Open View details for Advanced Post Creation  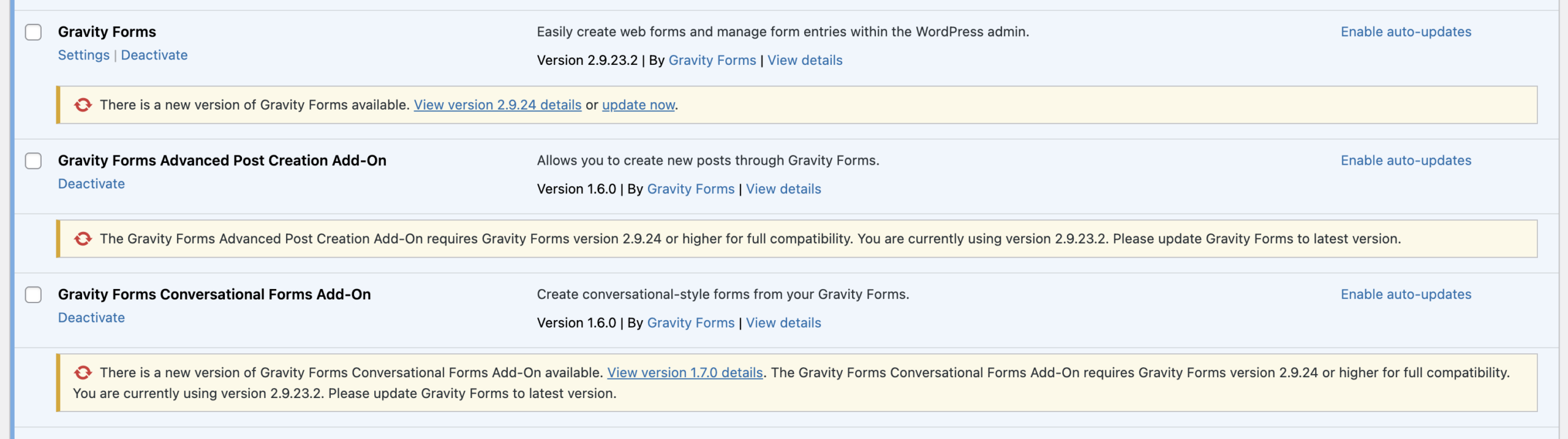783,189
